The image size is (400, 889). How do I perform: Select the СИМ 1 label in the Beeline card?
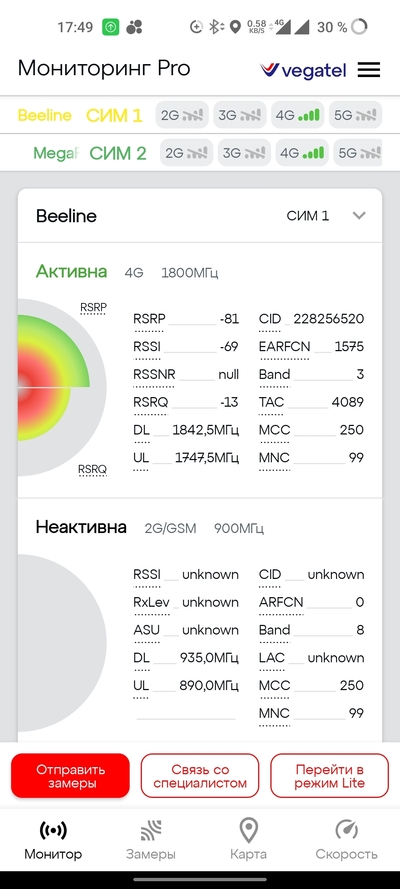tap(307, 215)
